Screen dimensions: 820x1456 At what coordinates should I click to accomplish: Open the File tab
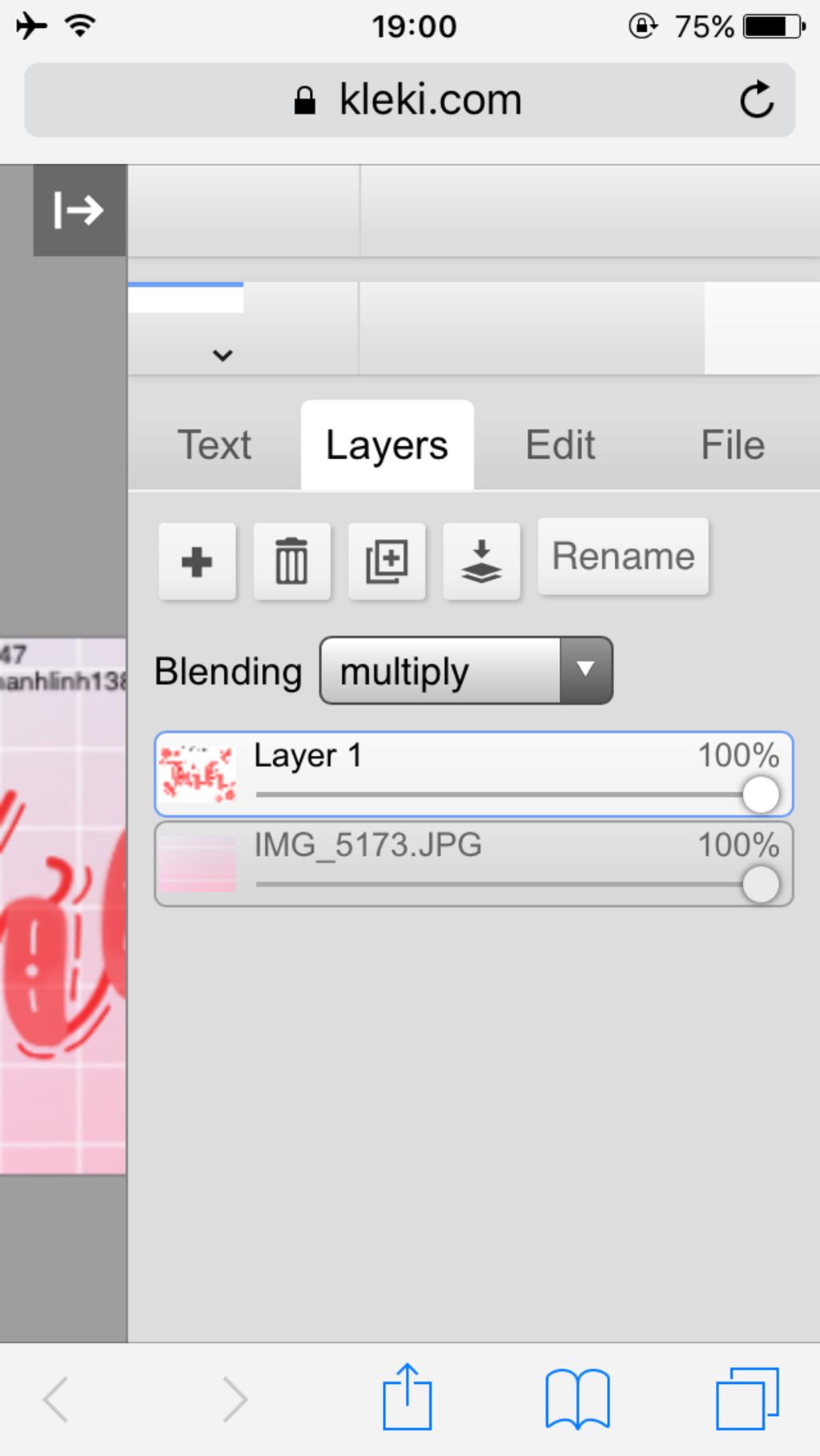[733, 445]
